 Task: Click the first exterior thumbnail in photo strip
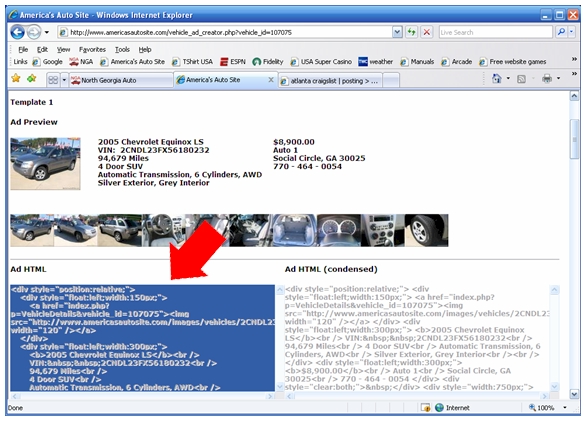click(x=32, y=230)
